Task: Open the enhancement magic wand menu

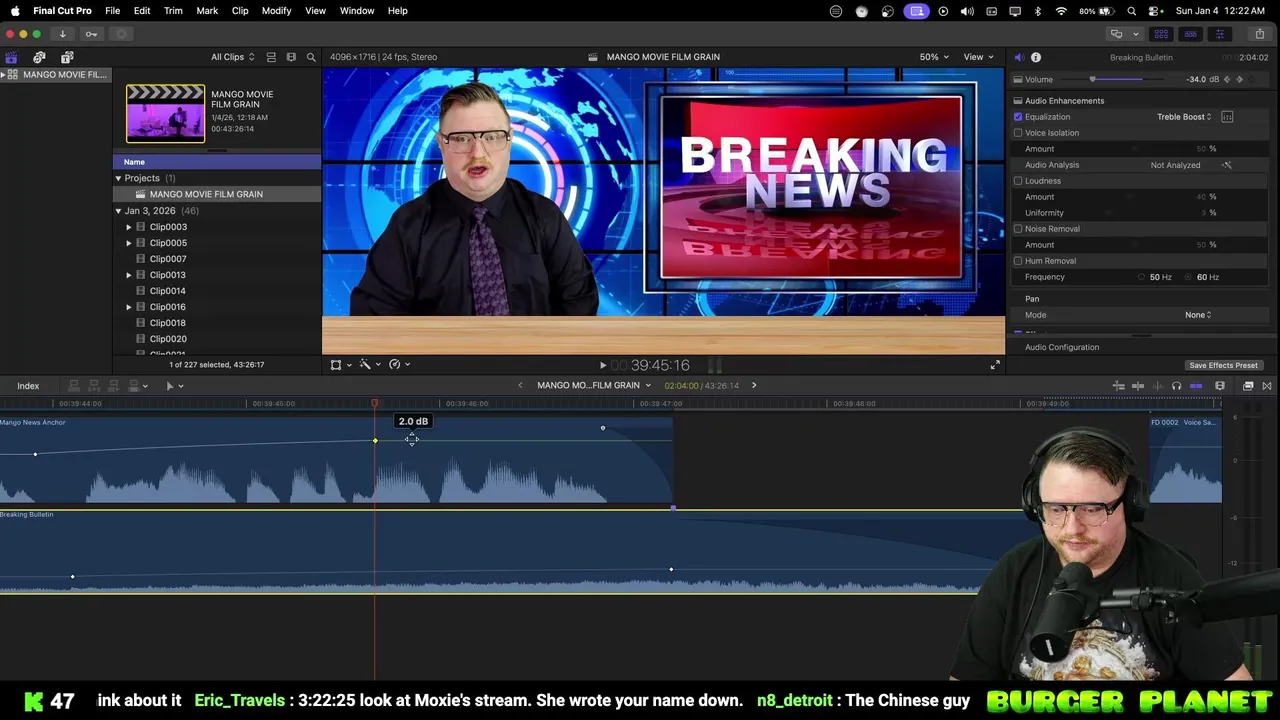Action: pos(369,365)
